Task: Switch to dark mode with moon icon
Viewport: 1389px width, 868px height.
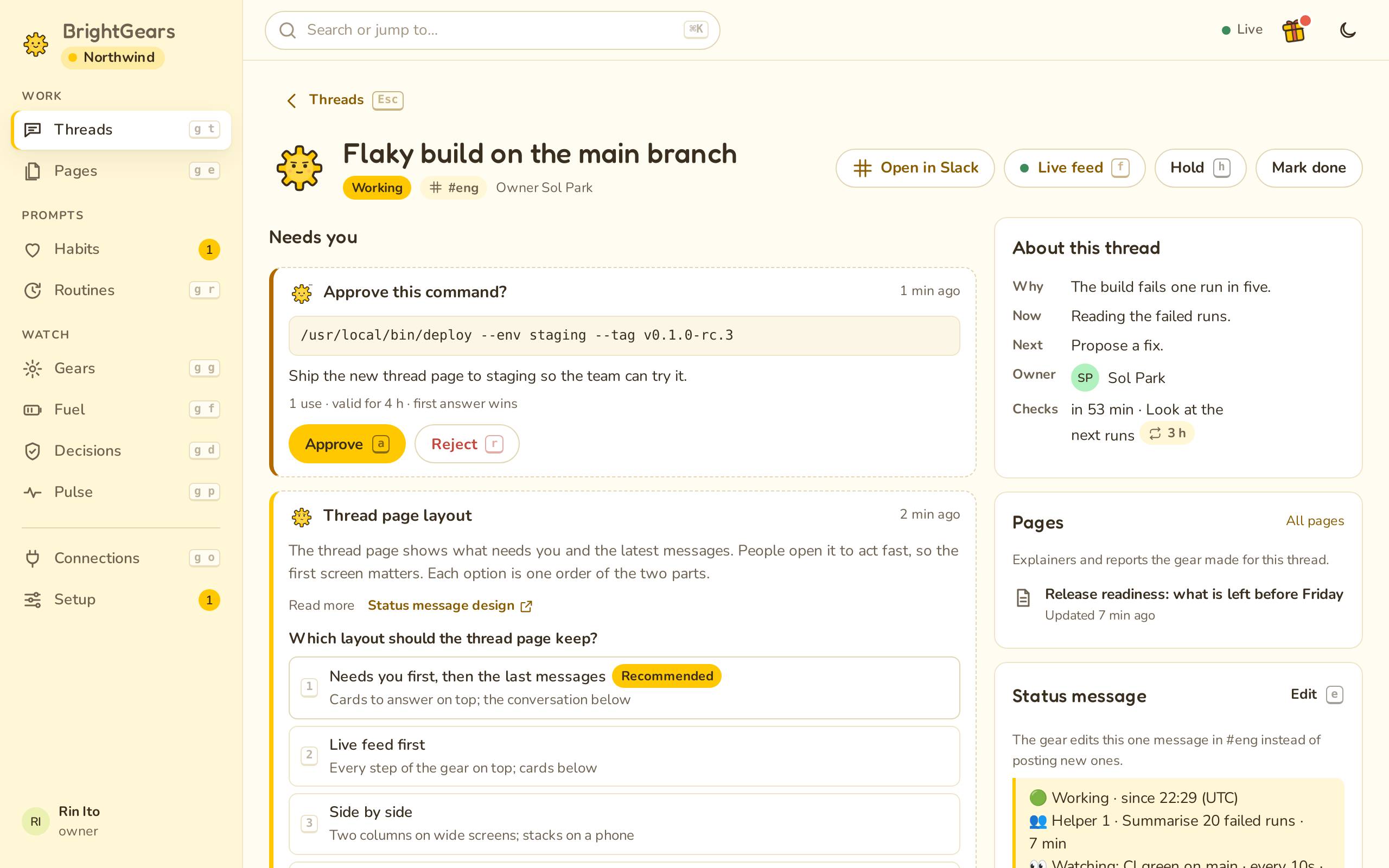Action: point(1348,30)
